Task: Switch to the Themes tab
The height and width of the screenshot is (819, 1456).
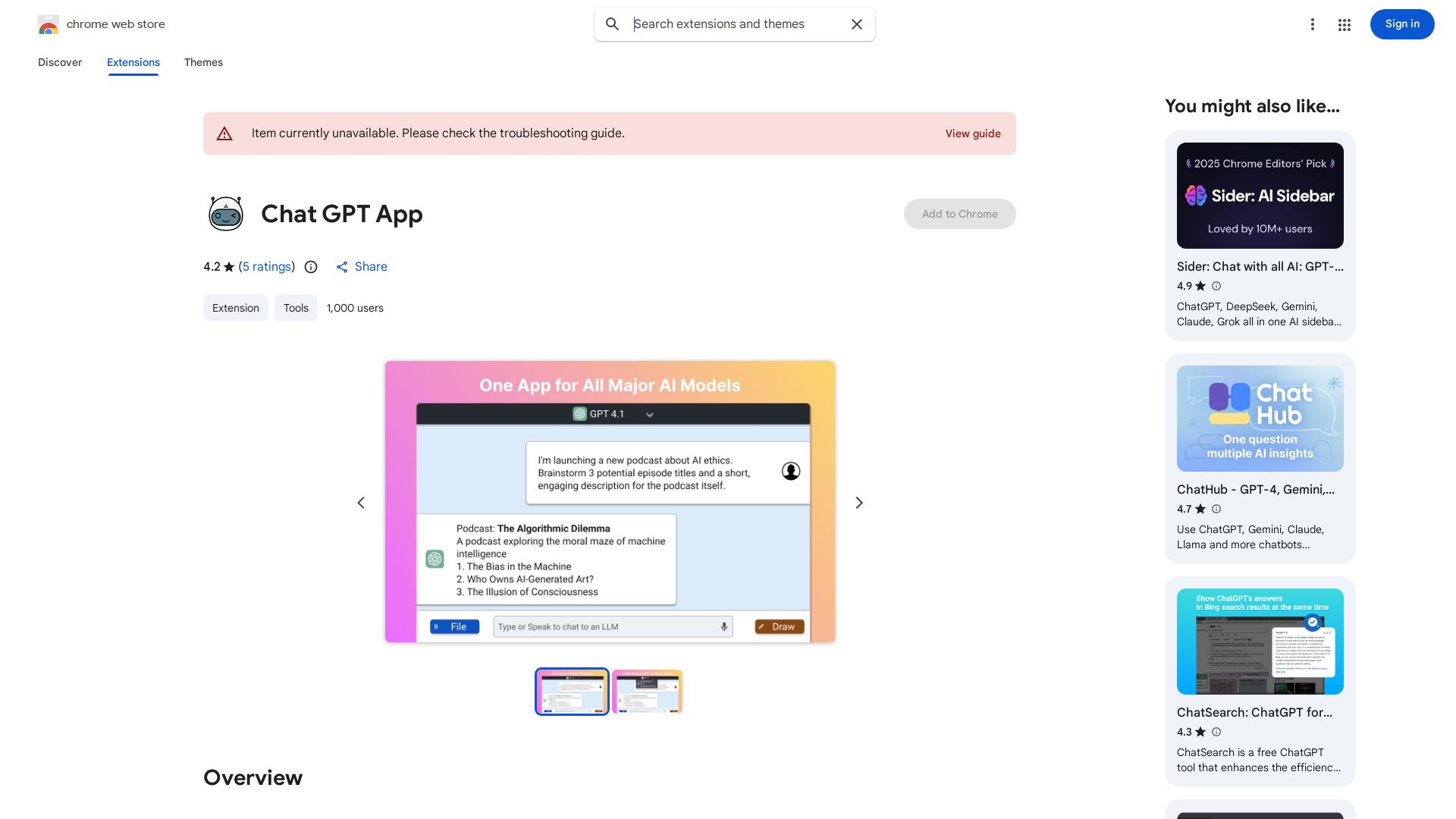Action: click(x=203, y=62)
